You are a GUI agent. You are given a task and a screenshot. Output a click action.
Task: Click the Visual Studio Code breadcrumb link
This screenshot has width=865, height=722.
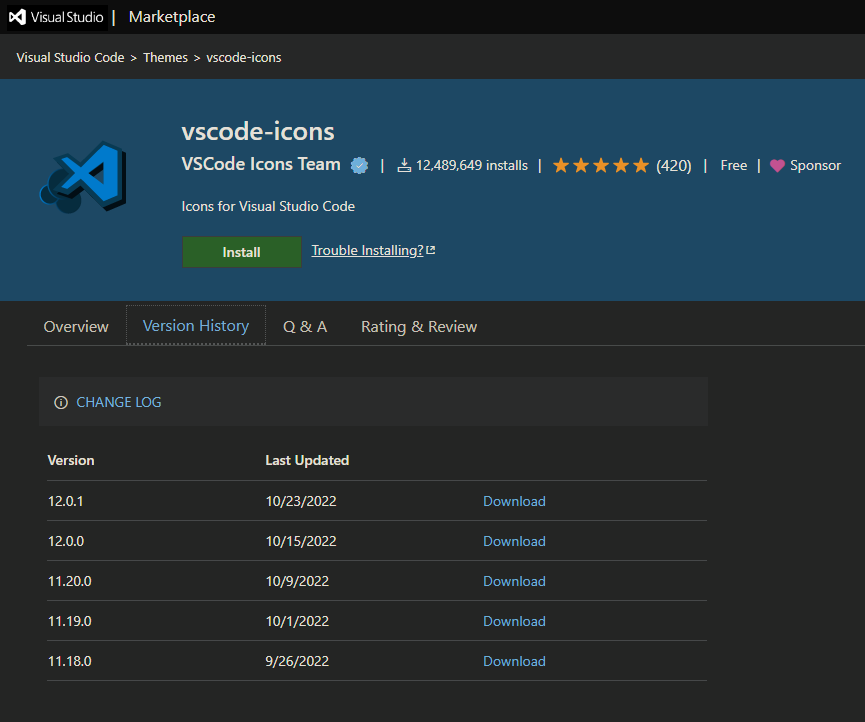click(x=70, y=57)
